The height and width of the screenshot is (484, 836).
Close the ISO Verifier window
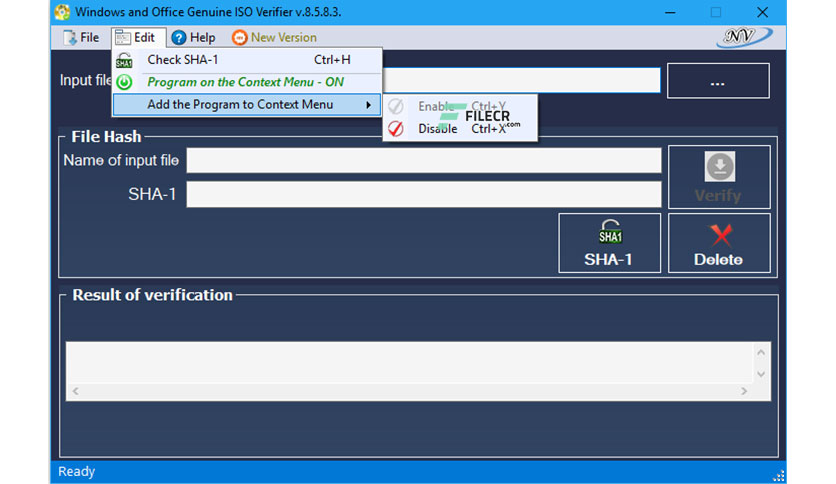coord(762,12)
